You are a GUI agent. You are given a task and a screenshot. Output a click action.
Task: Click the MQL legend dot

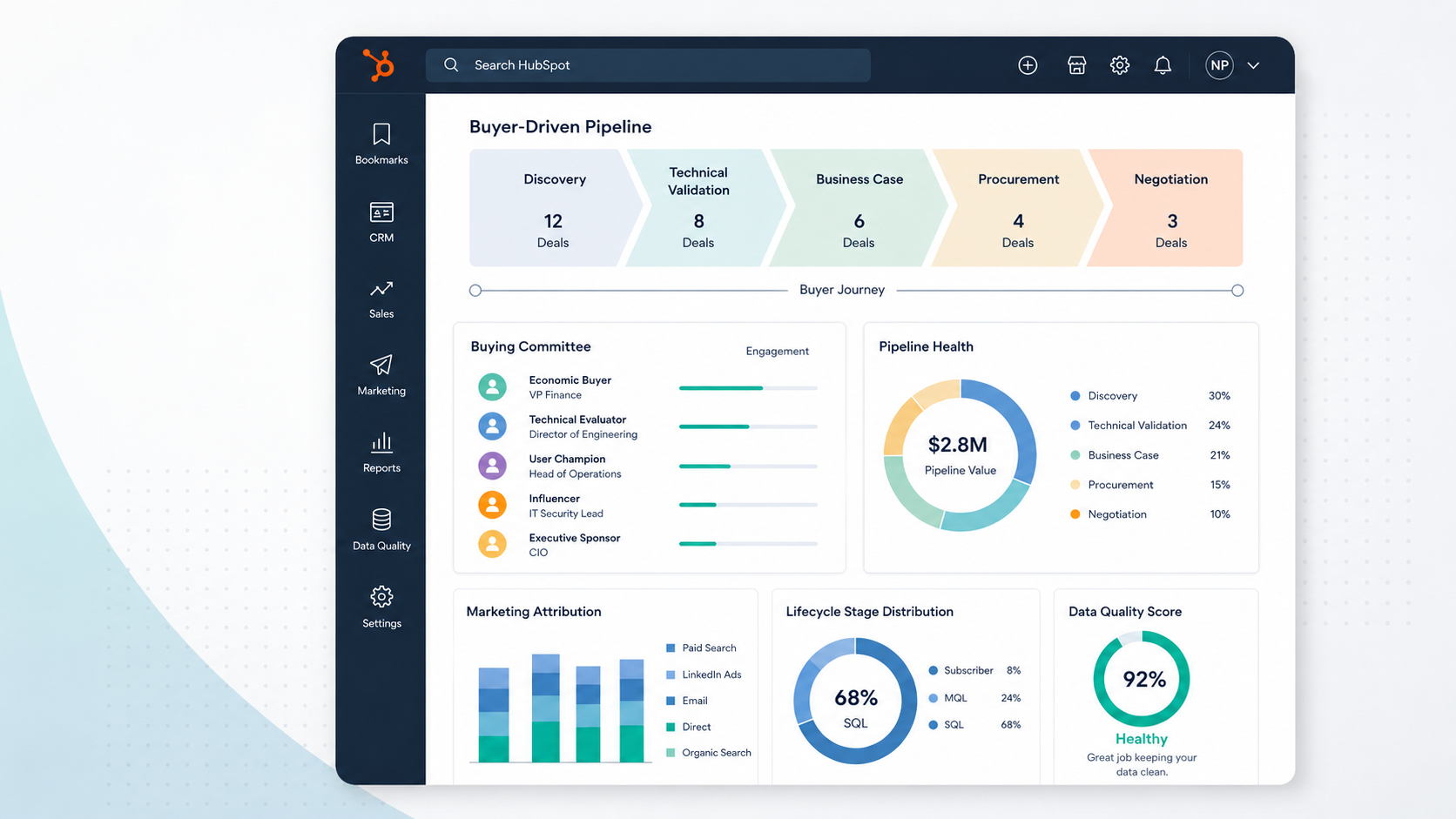934,698
